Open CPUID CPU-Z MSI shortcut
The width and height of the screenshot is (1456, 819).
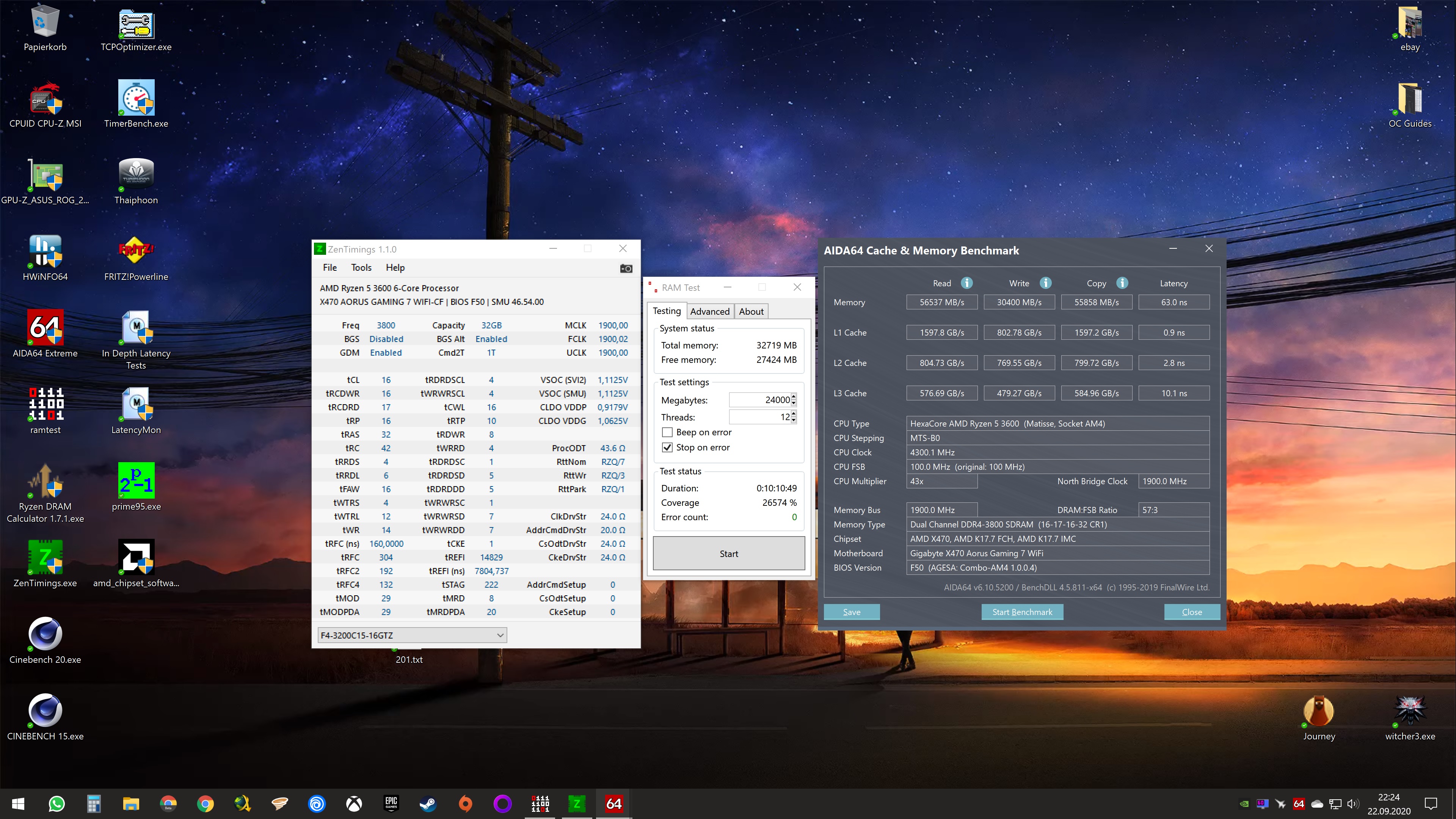coord(45,105)
